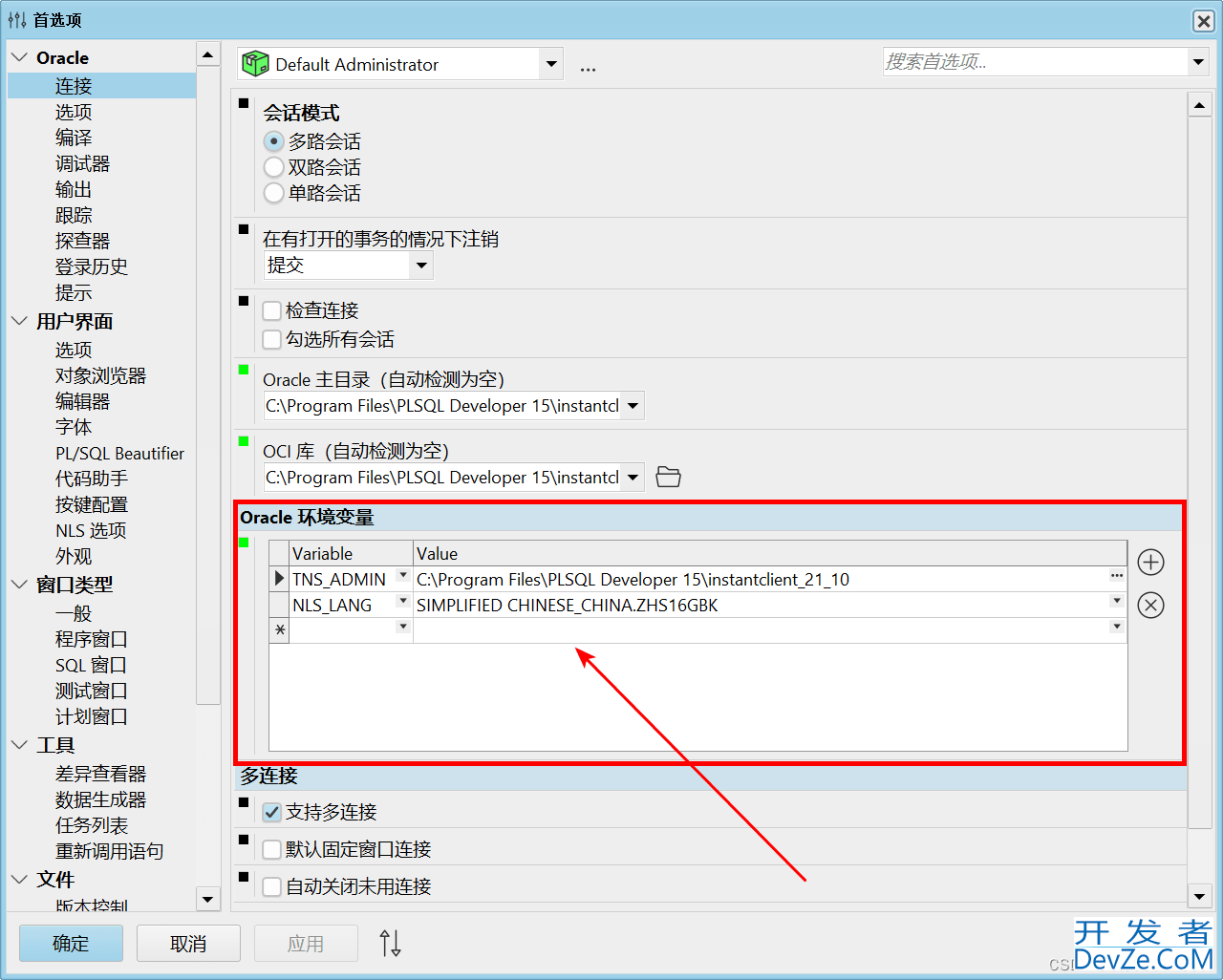Click the add variable plus icon

1150,562
